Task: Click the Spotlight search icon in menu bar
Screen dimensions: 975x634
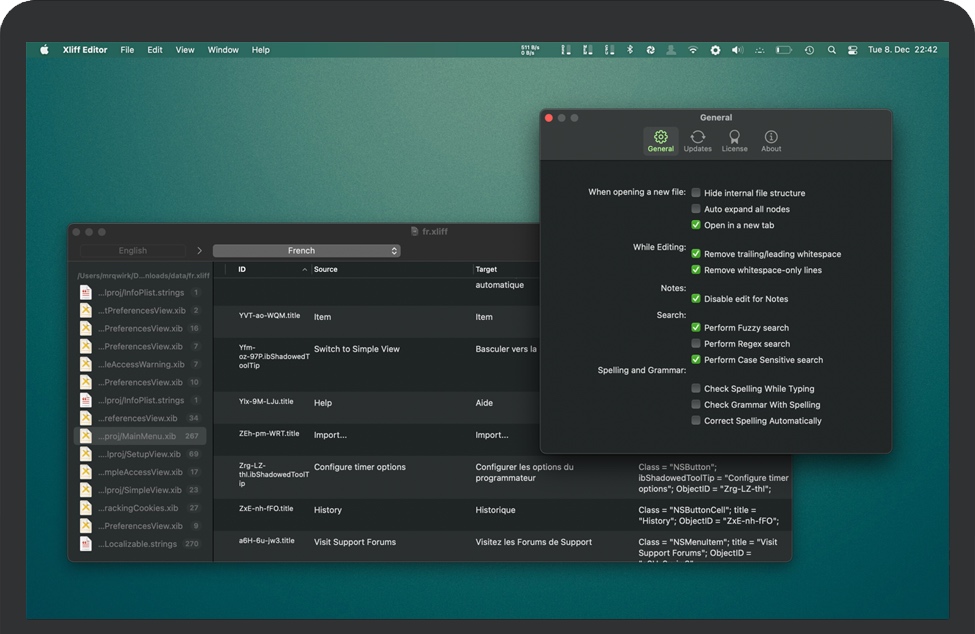Action: click(x=831, y=50)
